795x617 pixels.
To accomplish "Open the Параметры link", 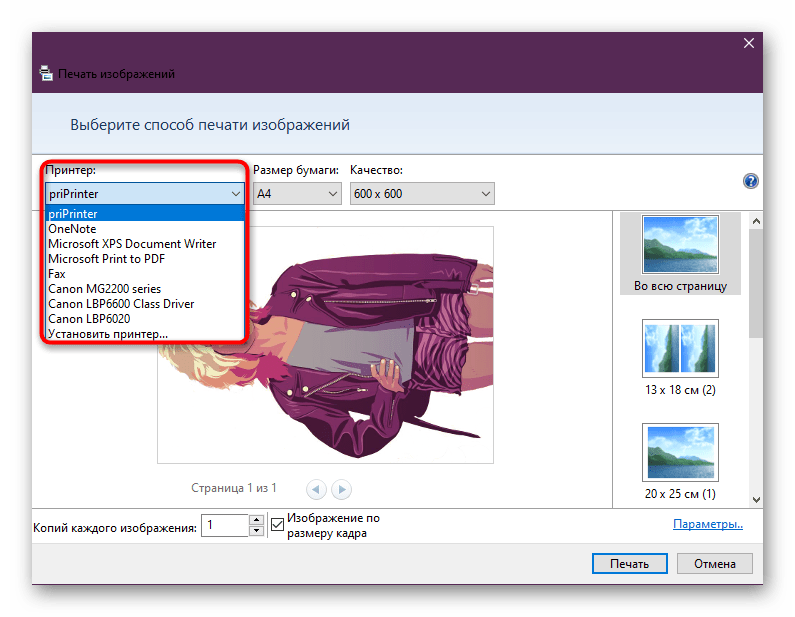I will [708, 524].
